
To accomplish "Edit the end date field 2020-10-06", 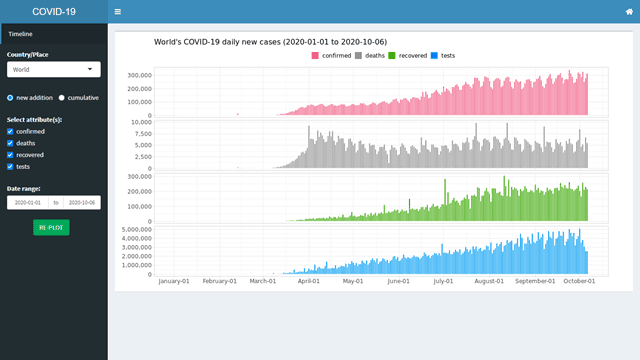I will 82,202.
